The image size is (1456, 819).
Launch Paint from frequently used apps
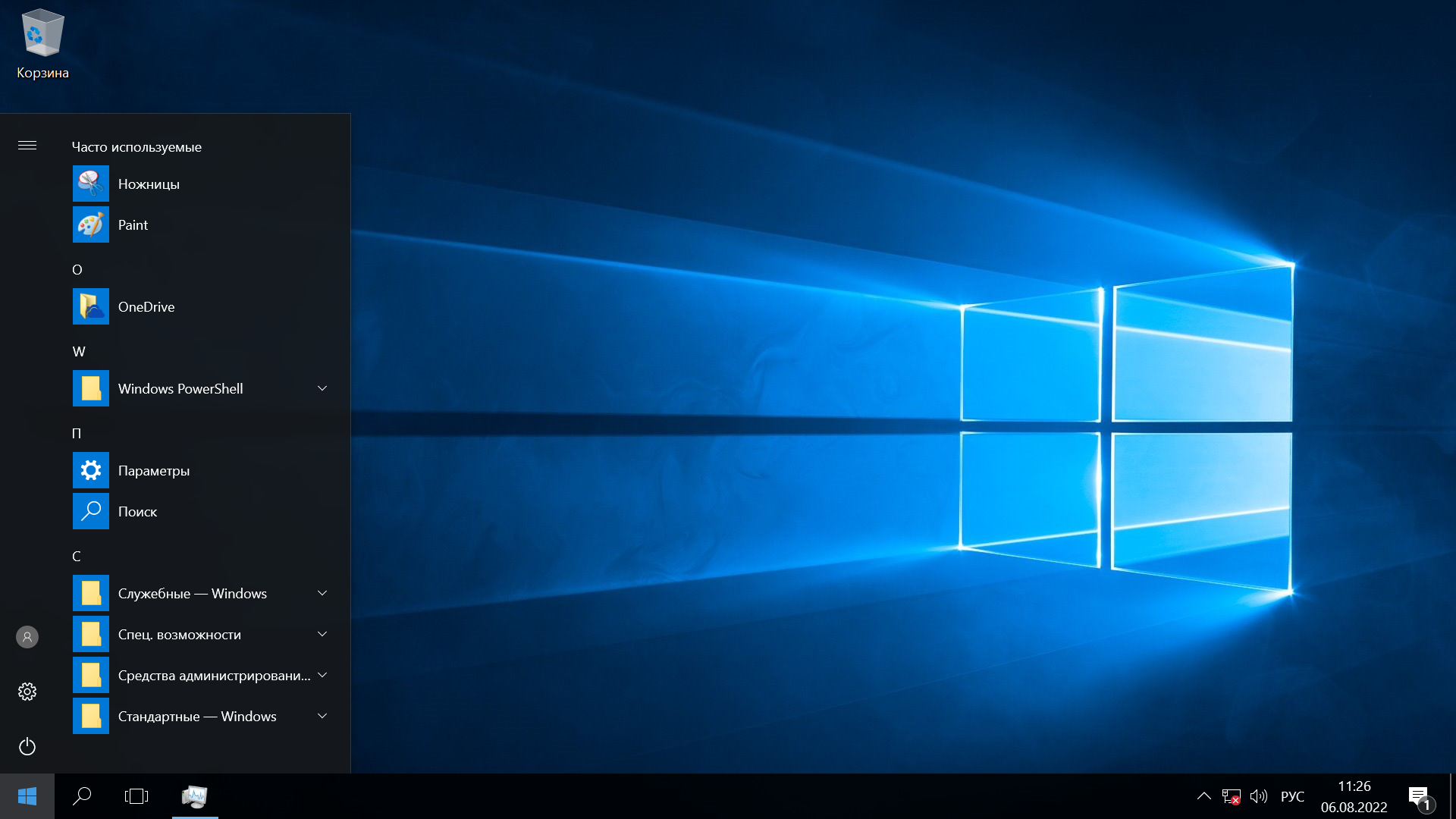click(x=133, y=224)
